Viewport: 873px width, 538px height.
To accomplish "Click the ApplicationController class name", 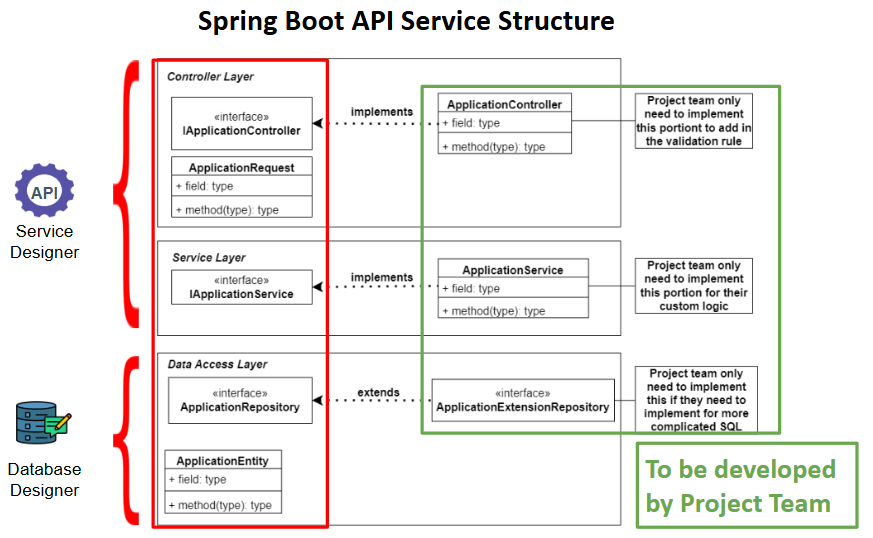I will coord(504,104).
